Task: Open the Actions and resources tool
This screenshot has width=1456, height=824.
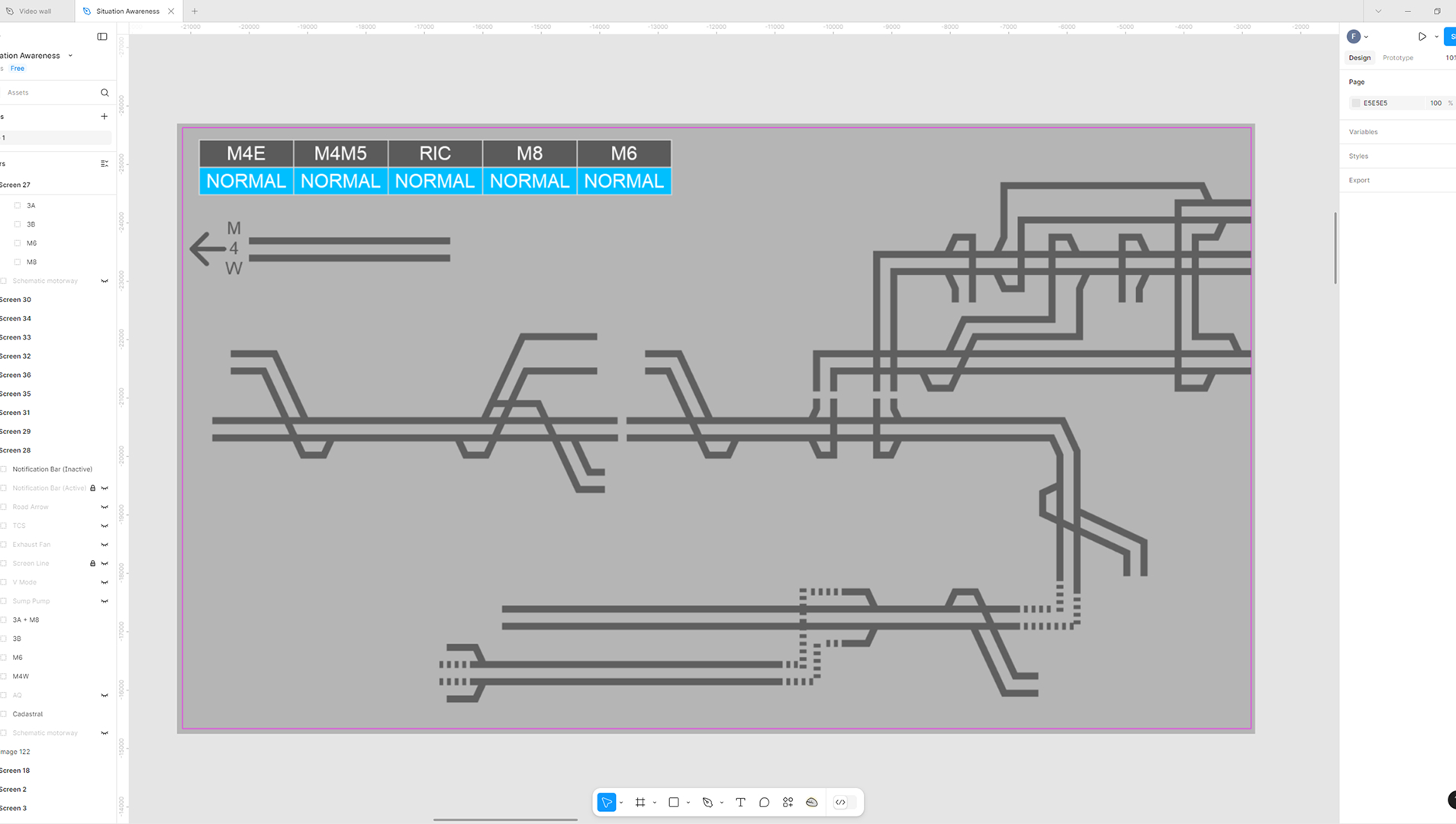Action: 788,802
